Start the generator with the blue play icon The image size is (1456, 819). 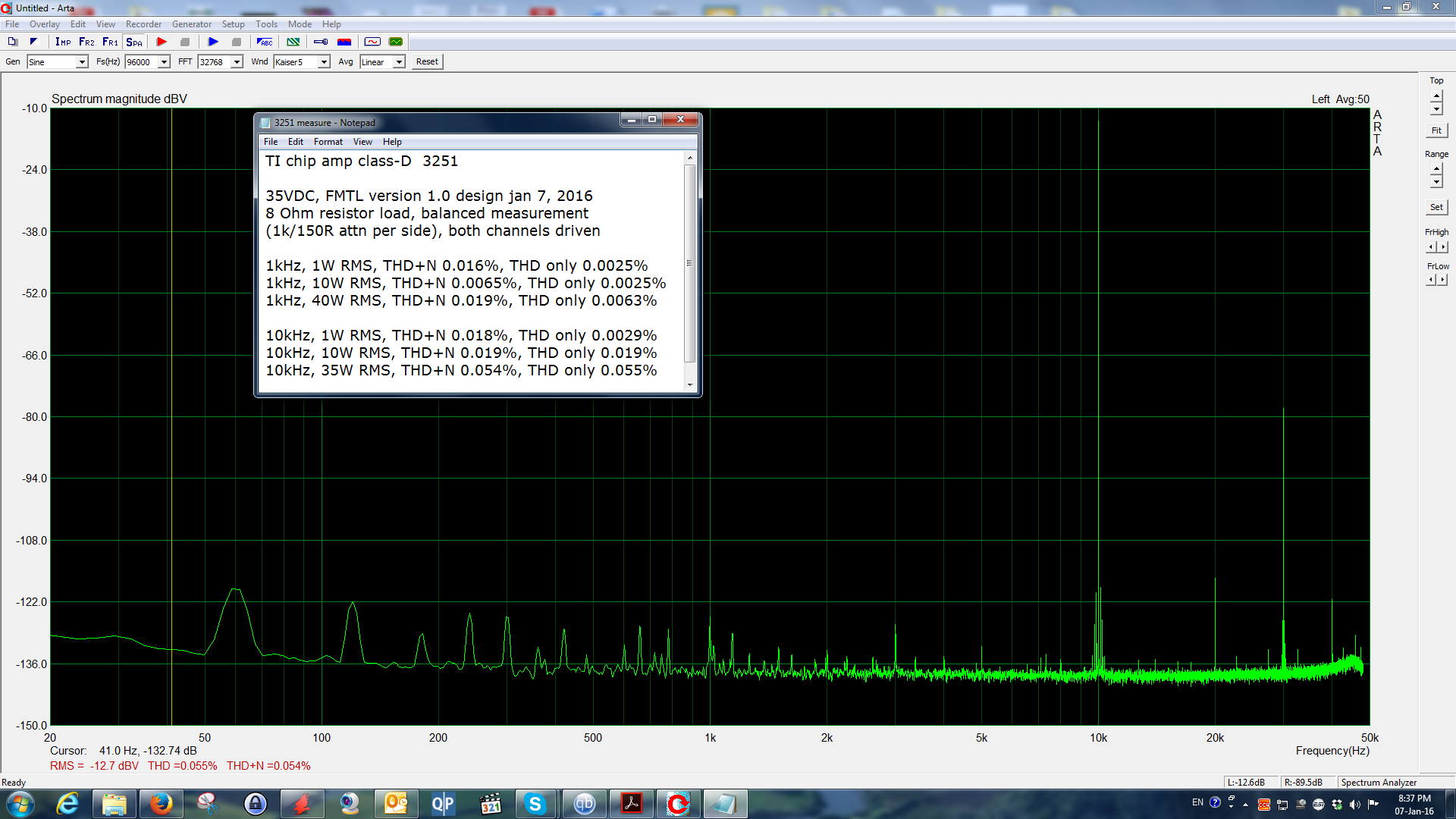213,42
